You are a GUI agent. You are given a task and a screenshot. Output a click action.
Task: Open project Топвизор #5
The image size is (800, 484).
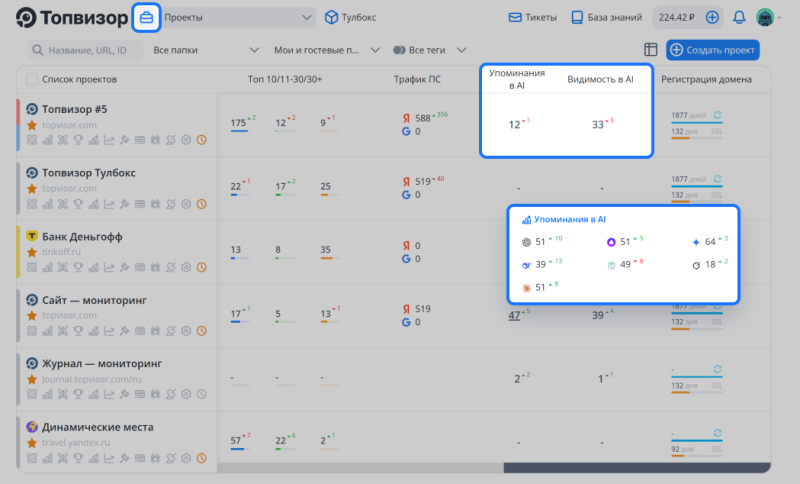tap(74, 109)
